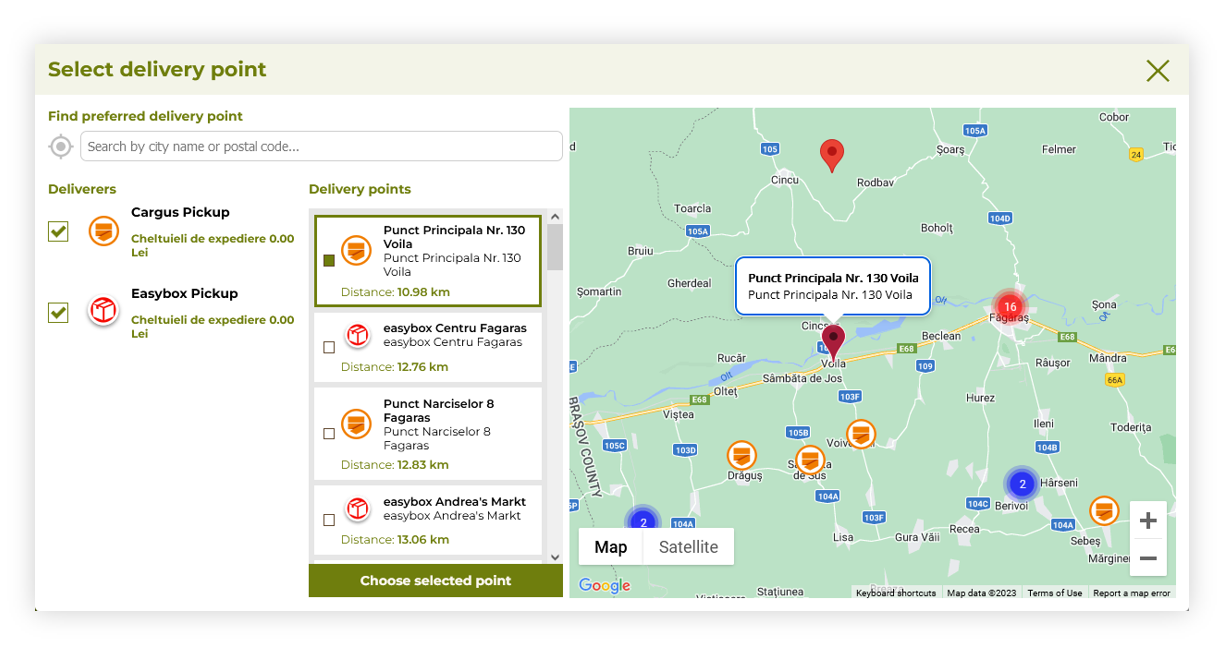Open the Keyboard shortcuts link on map

[x=896, y=593]
